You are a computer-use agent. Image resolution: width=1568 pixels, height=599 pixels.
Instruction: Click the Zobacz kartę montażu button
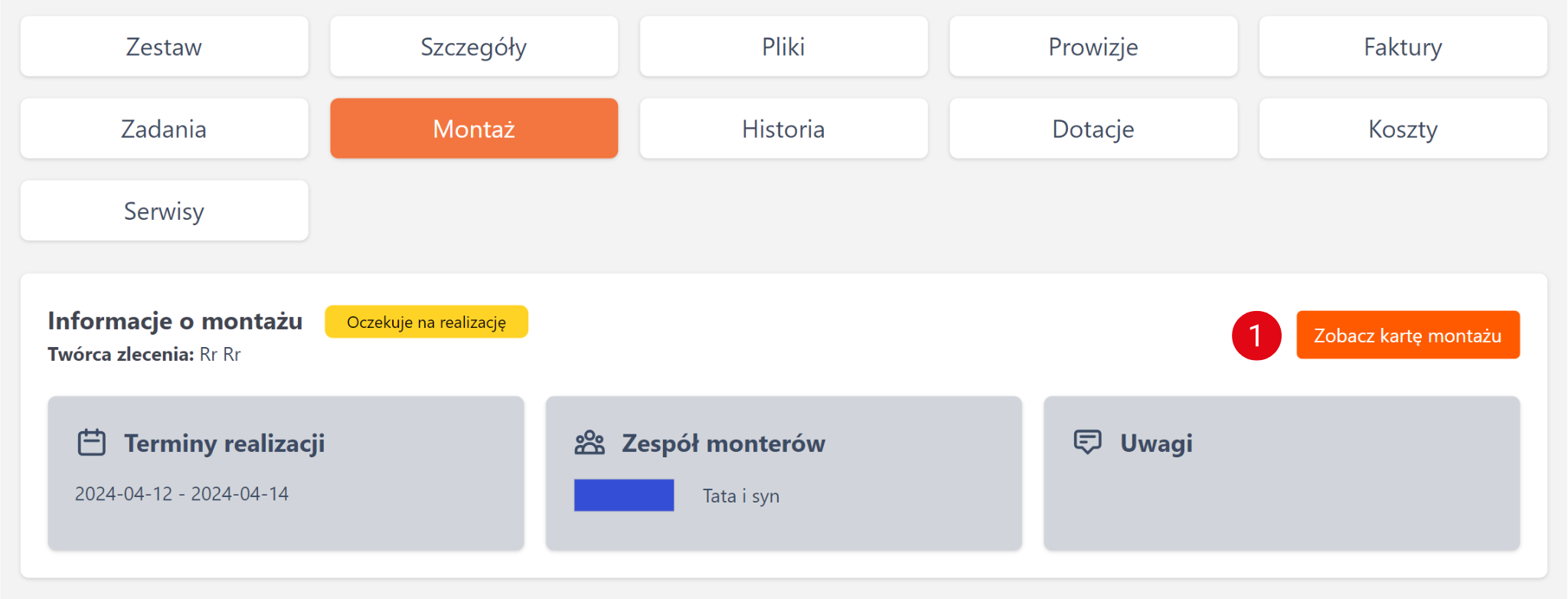[x=1407, y=336]
